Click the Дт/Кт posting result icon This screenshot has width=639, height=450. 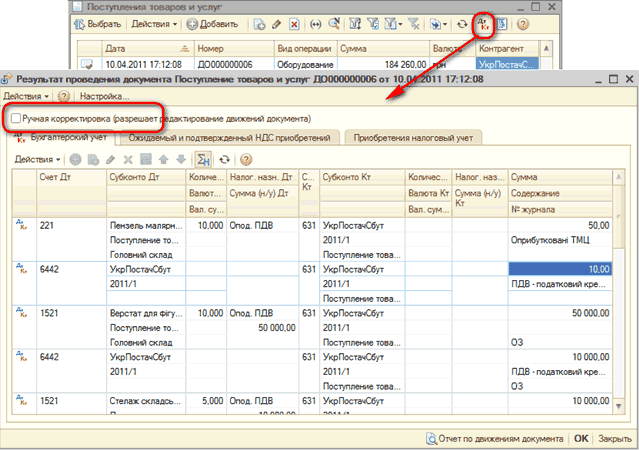pos(483,23)
